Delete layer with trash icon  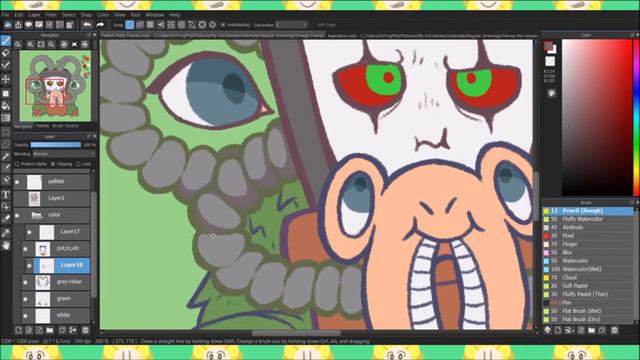point(85,330)
